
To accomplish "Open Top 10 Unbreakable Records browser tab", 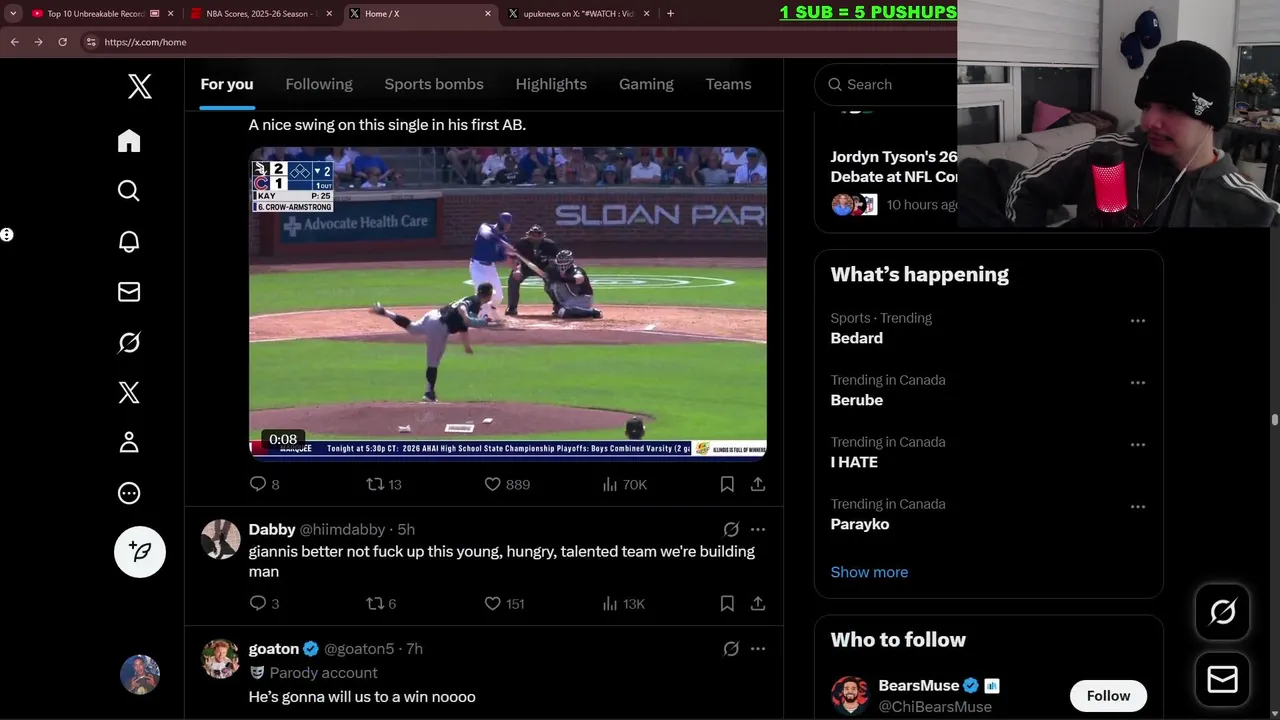I will 100,14.
